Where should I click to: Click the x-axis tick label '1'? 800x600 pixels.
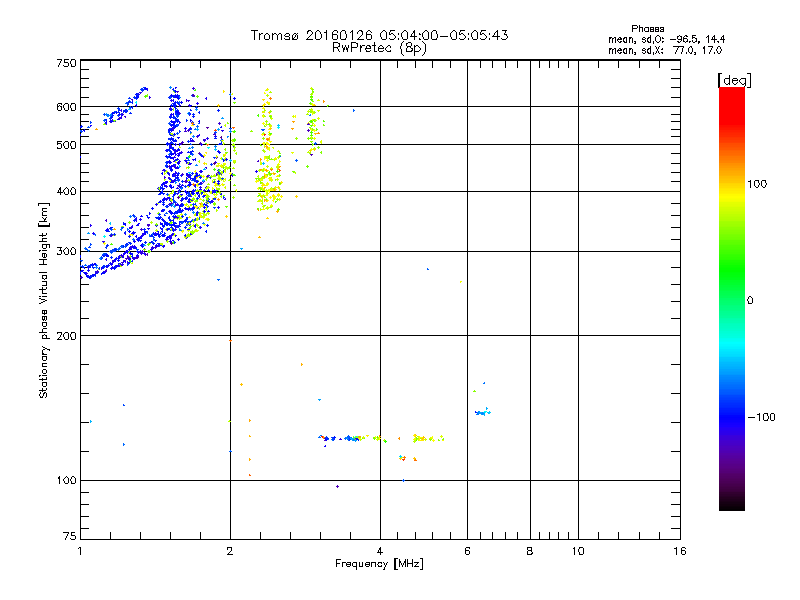80,551
